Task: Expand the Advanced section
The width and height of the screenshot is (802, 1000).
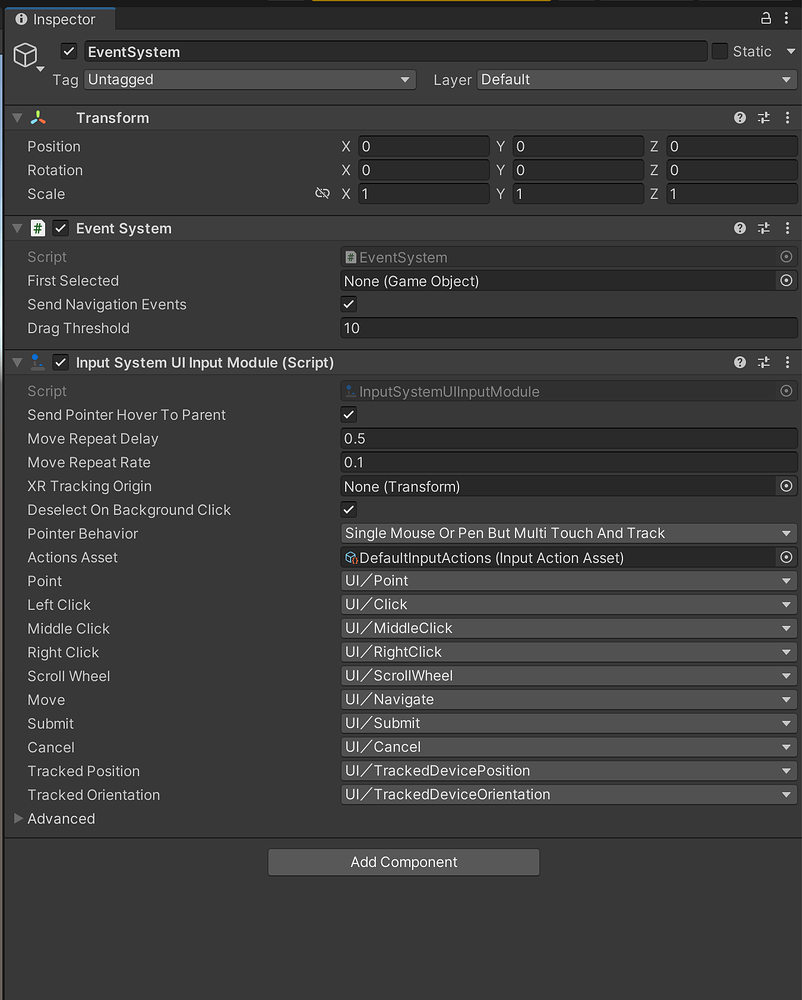Action: [x=18, y=818]
